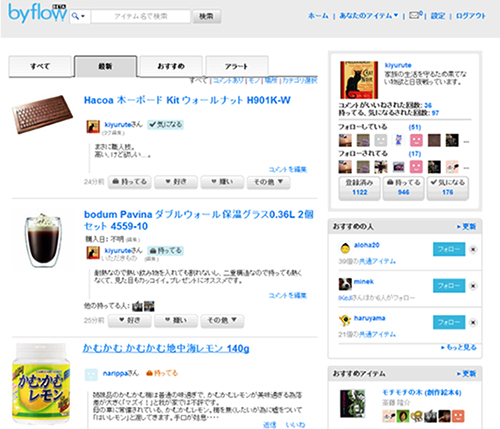Click kiyurute avatar on Hacoa post
Image resolution: width=500 pixels, height=429 pixels.
point(93,127)
